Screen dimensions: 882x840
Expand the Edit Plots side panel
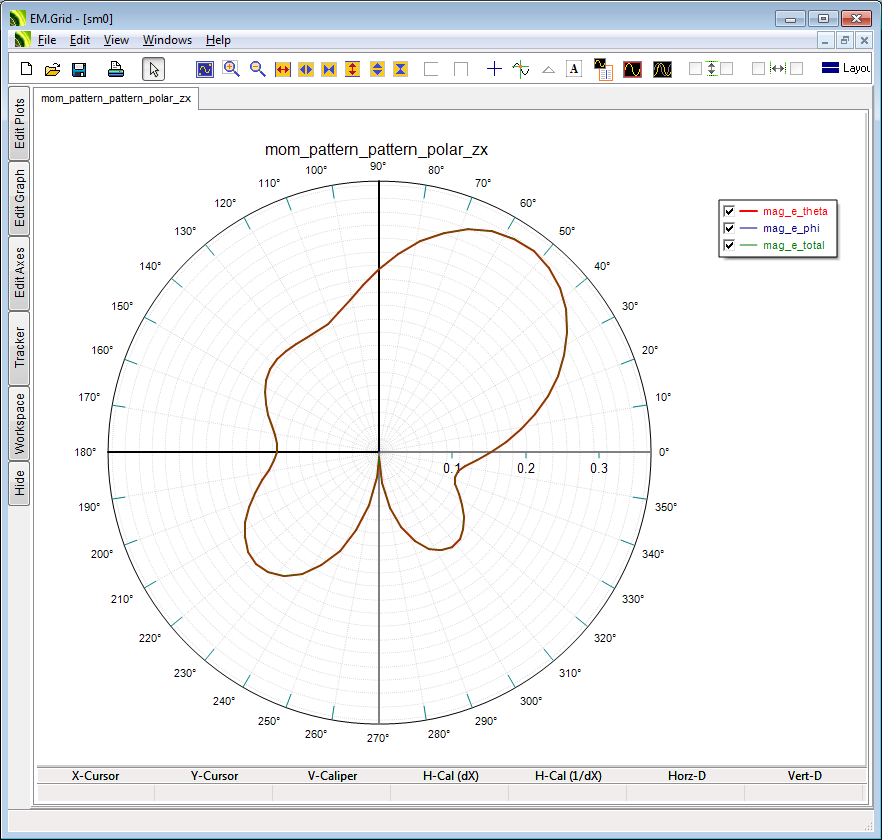(19, 124)
